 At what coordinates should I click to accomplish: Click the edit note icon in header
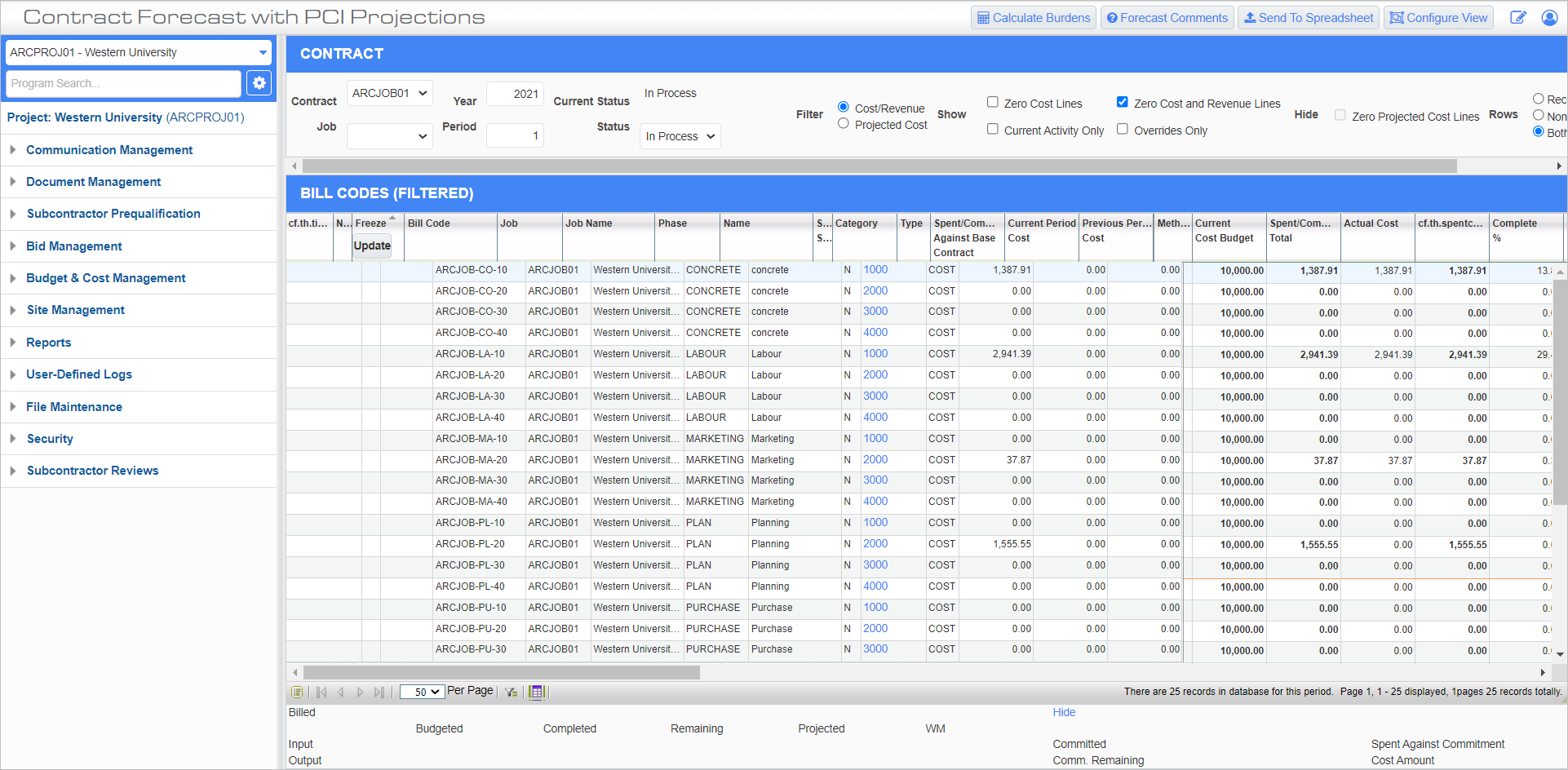(1517, 18)
